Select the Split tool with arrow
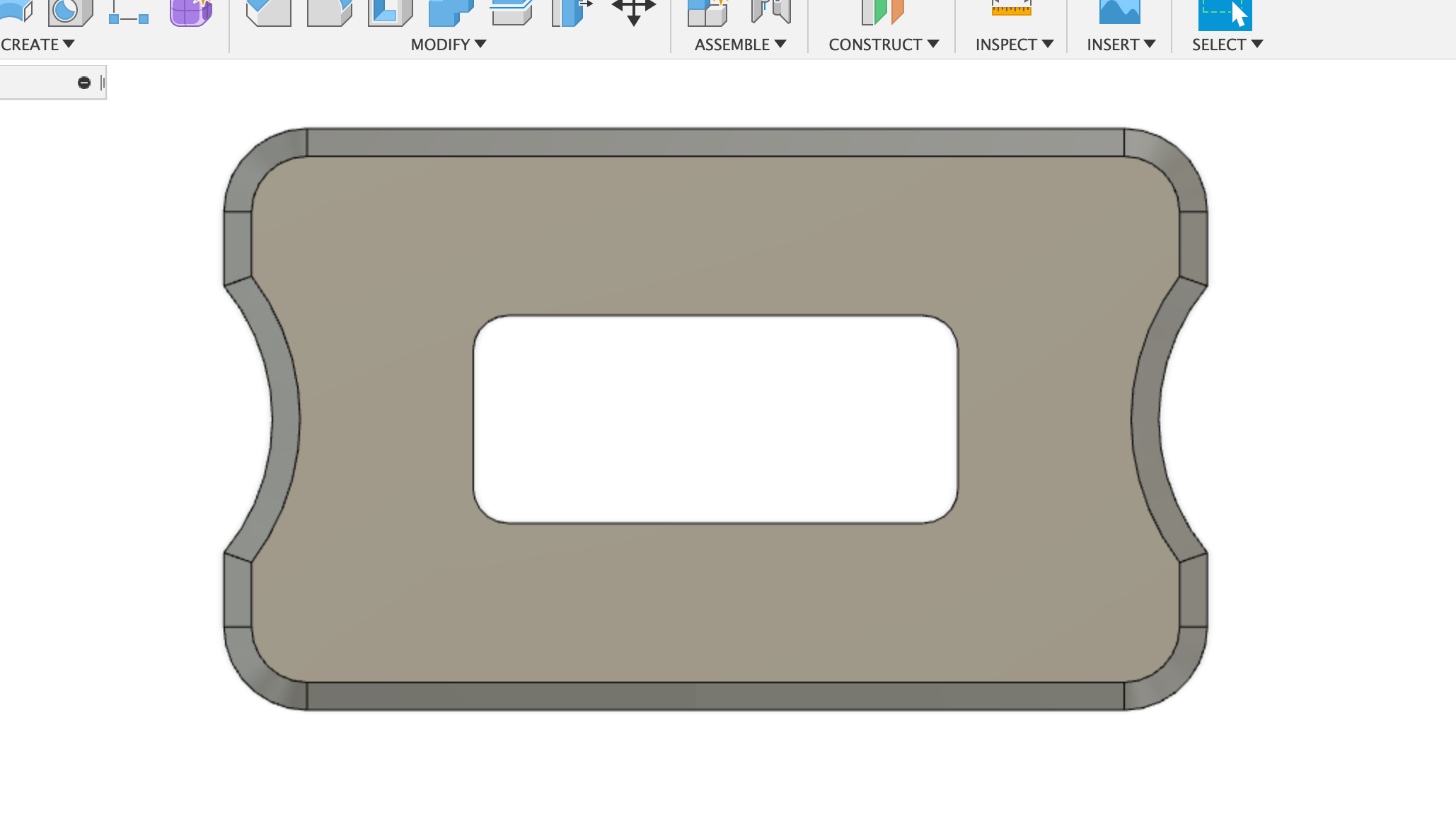This screenshot has width=1456, height=826. [572, 12]
